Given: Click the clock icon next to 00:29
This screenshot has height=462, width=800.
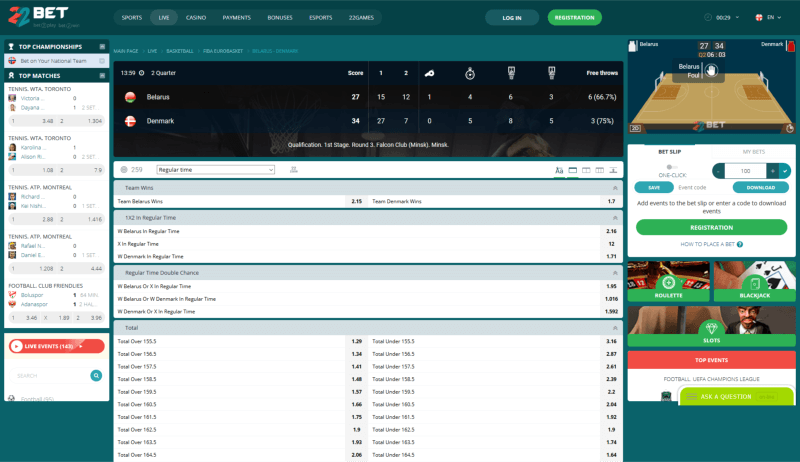Looking at the screenshot, I should pos(708,17).
